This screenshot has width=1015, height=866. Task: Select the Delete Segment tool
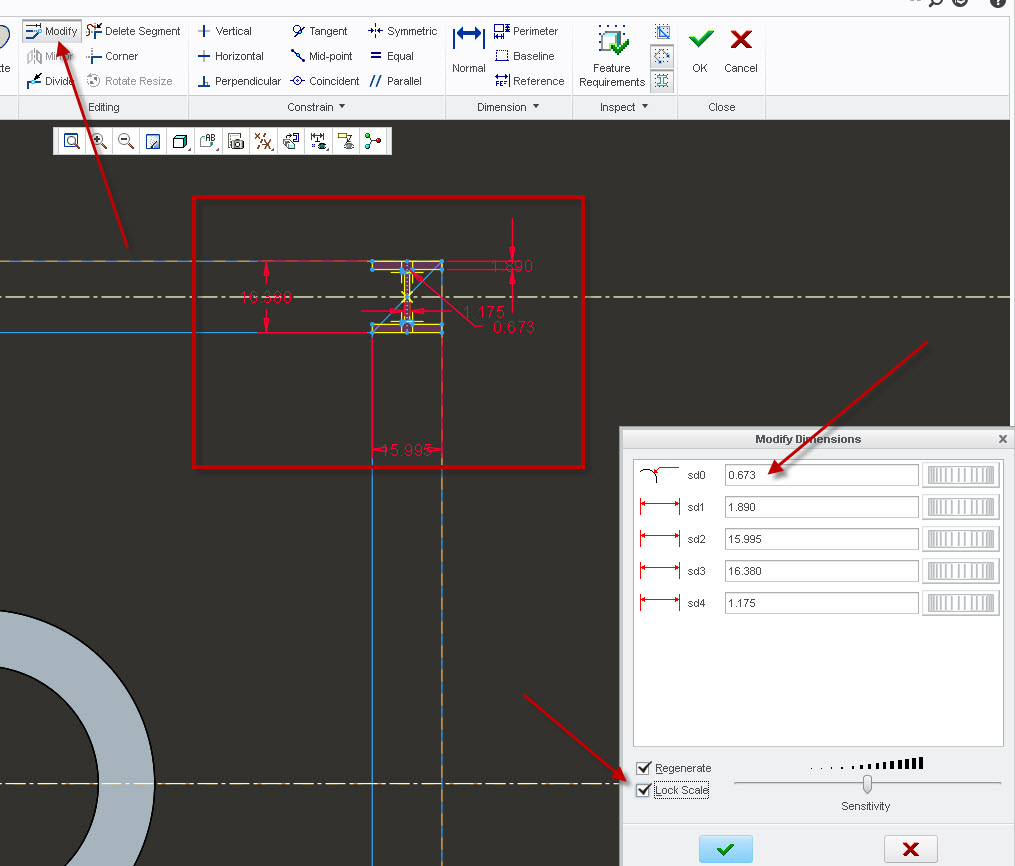pyautogui.click(x=133, y=31)
